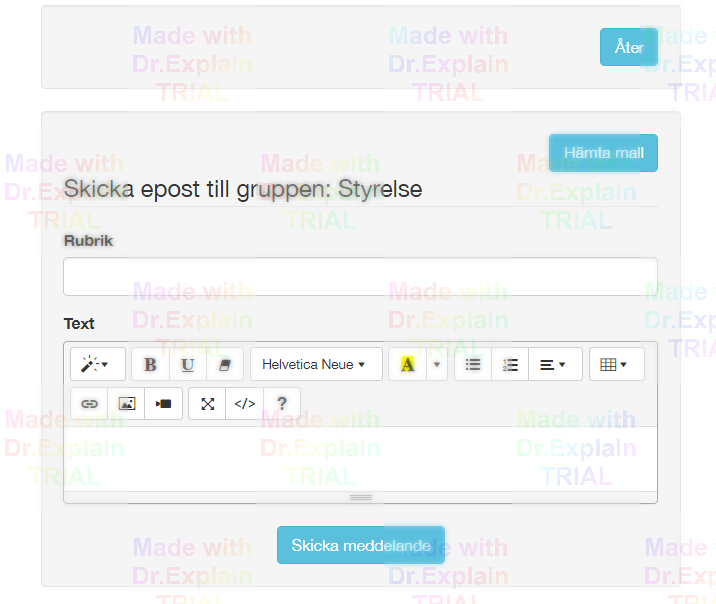Open the text color options arrow
Viewport: 716px width, 604px height.
point(437,364)
